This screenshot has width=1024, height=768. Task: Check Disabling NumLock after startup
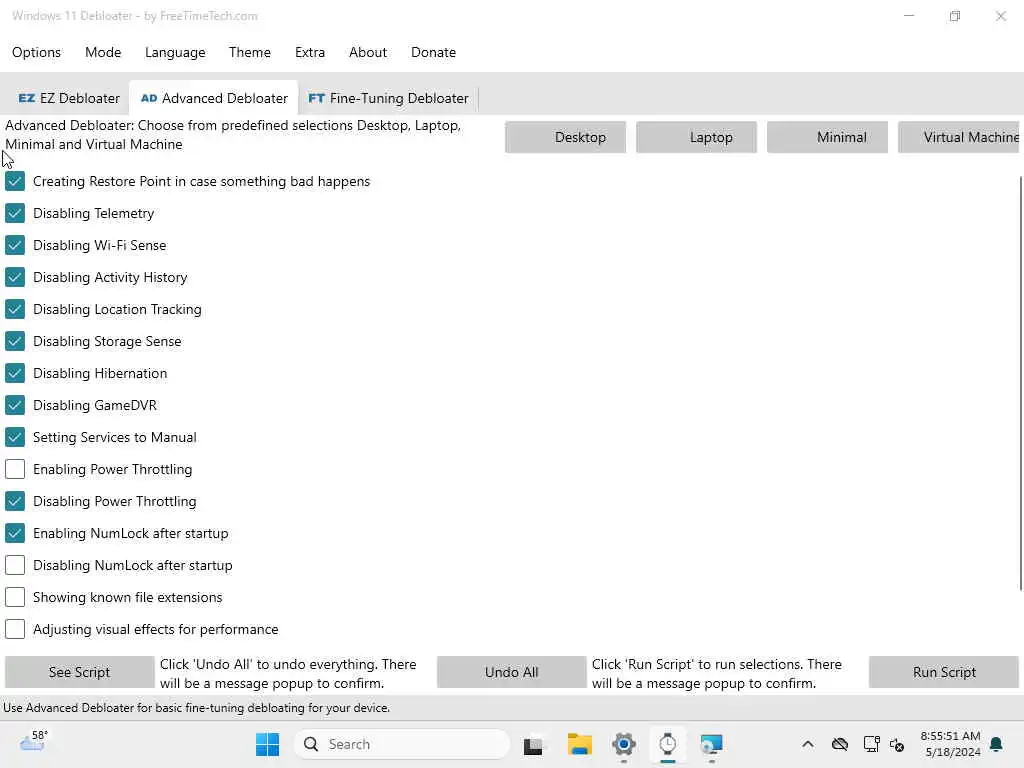[x=14, y=565]
